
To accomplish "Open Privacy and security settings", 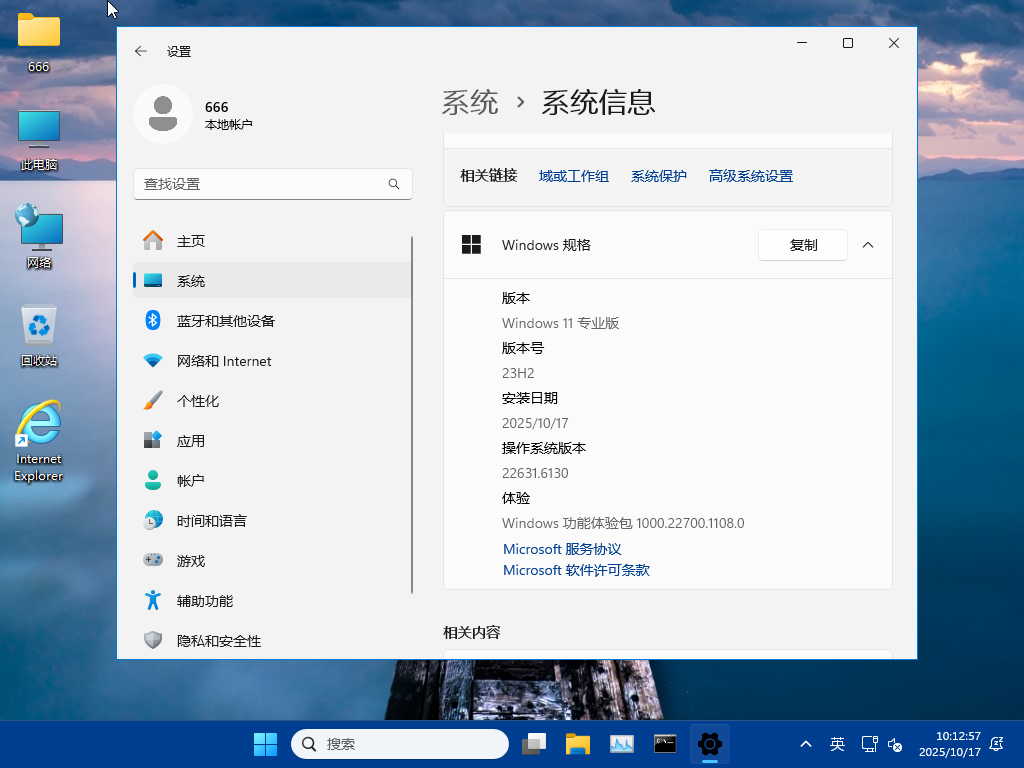I will pyautogui.click(x=218, y=641).
